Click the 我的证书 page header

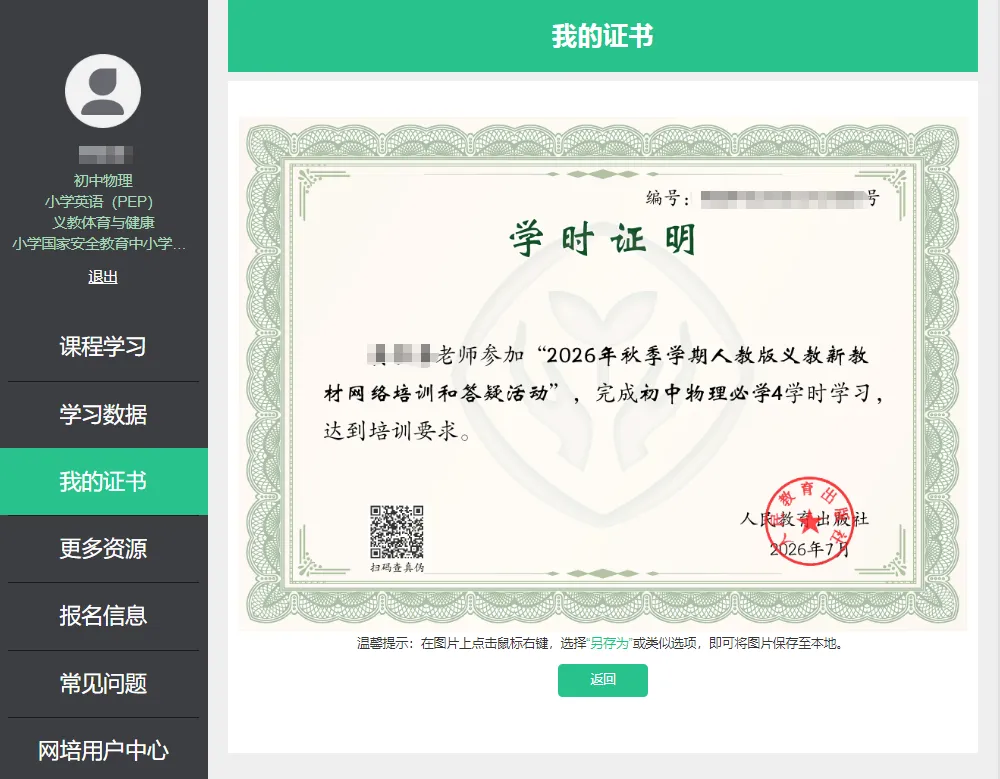pos(603,36)
